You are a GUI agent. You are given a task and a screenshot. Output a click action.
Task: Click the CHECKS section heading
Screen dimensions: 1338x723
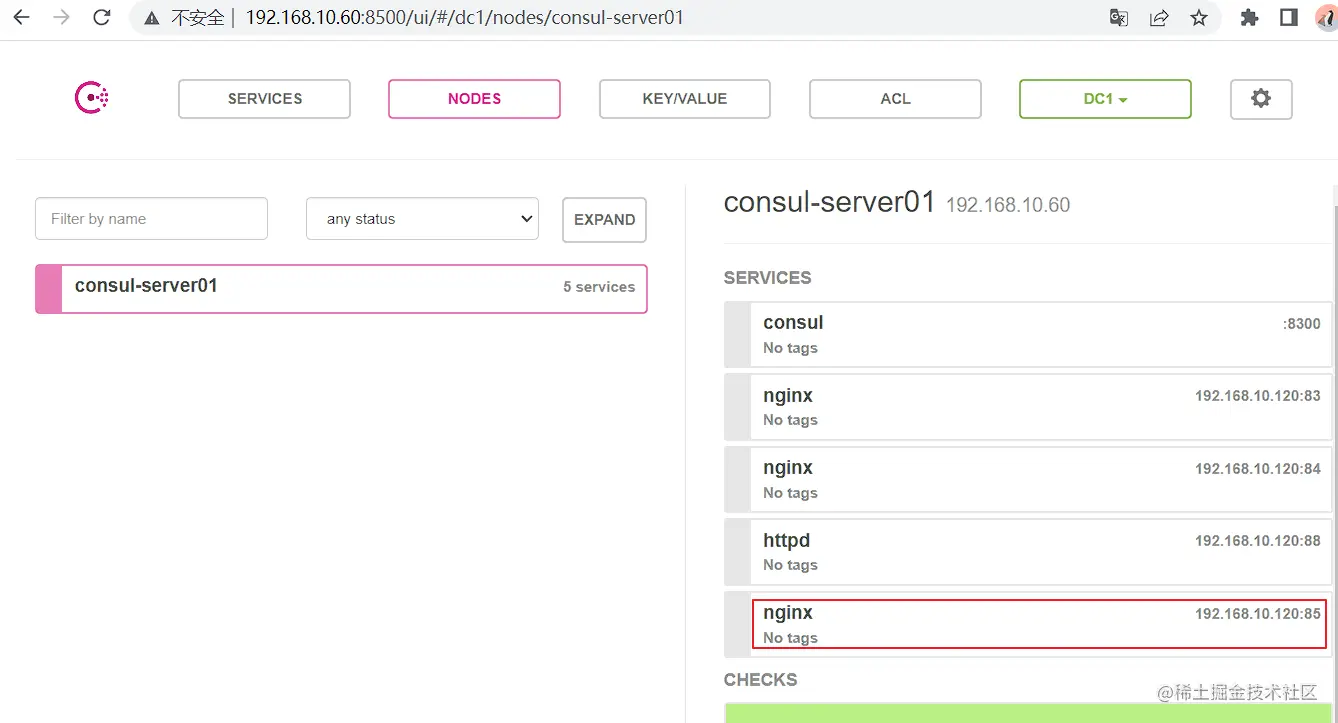tap(761, 680)
